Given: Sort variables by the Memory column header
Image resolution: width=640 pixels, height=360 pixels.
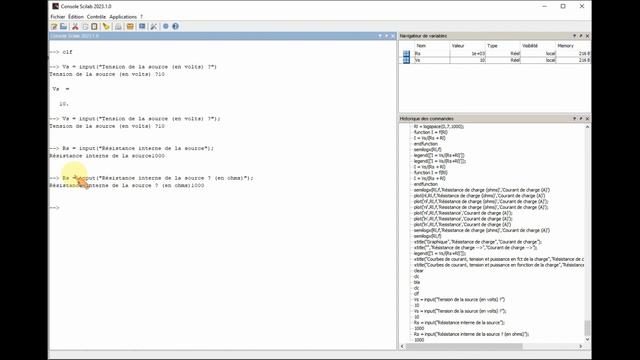Looking at the screenshot, I should coord(573,46).
